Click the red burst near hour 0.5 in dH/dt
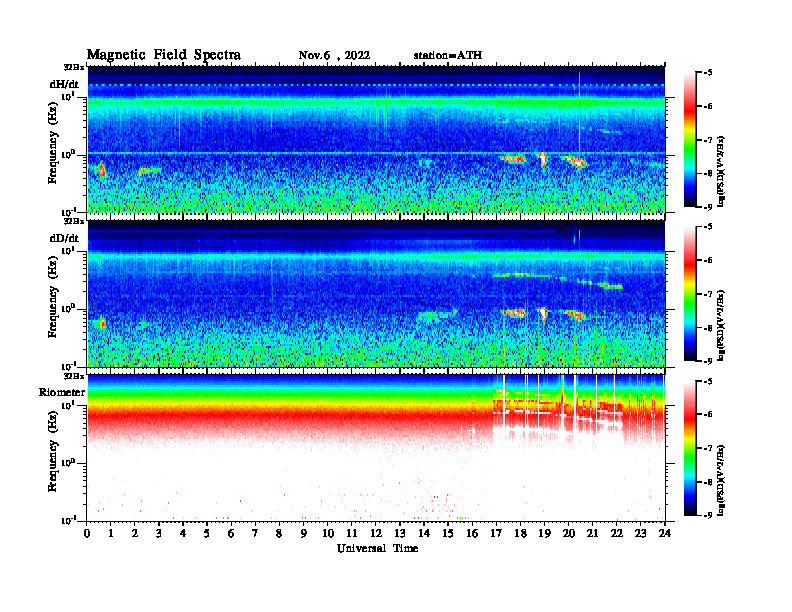The height and width of the screenshot is (612, 792). [x=102, y=170]
